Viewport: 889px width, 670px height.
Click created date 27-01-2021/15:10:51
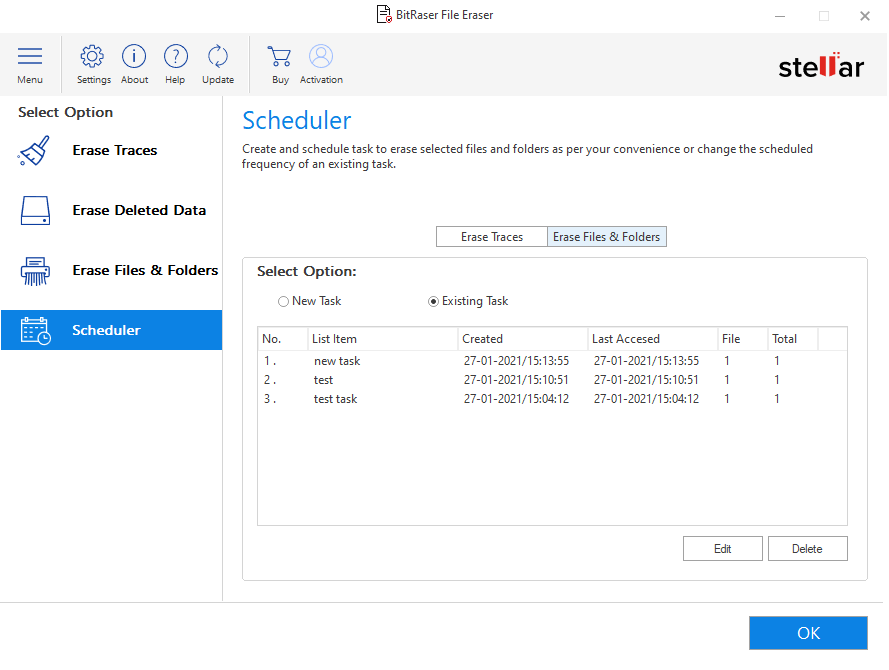coord(516,380)
